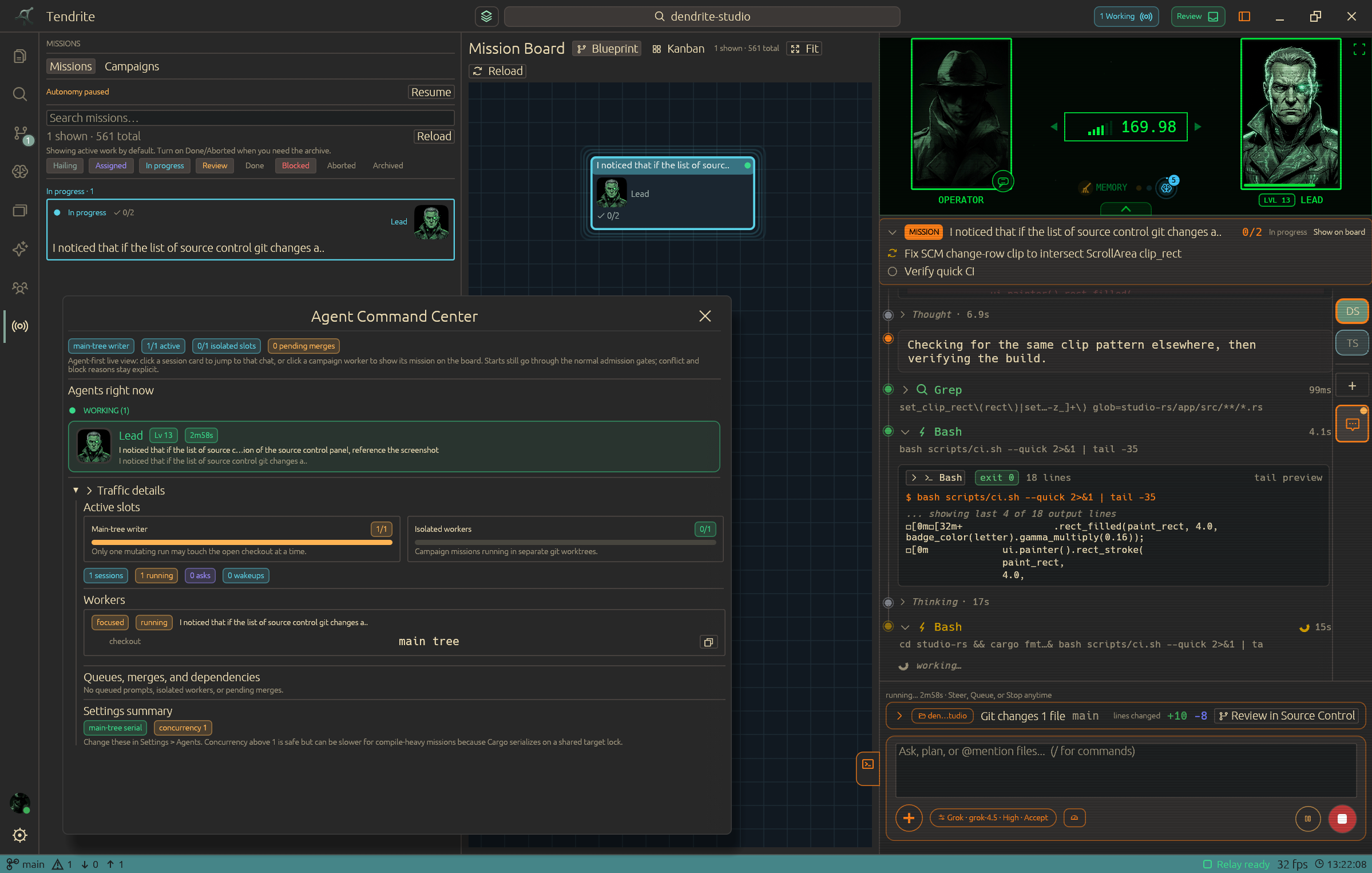Click the orange chat message side button
1372x873 pixels.
pyautogui.click(x=1353, y=424)
